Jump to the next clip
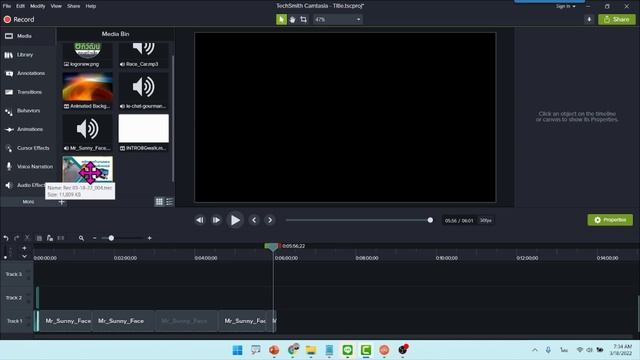The image size is (640, 360). coord(270,220)
